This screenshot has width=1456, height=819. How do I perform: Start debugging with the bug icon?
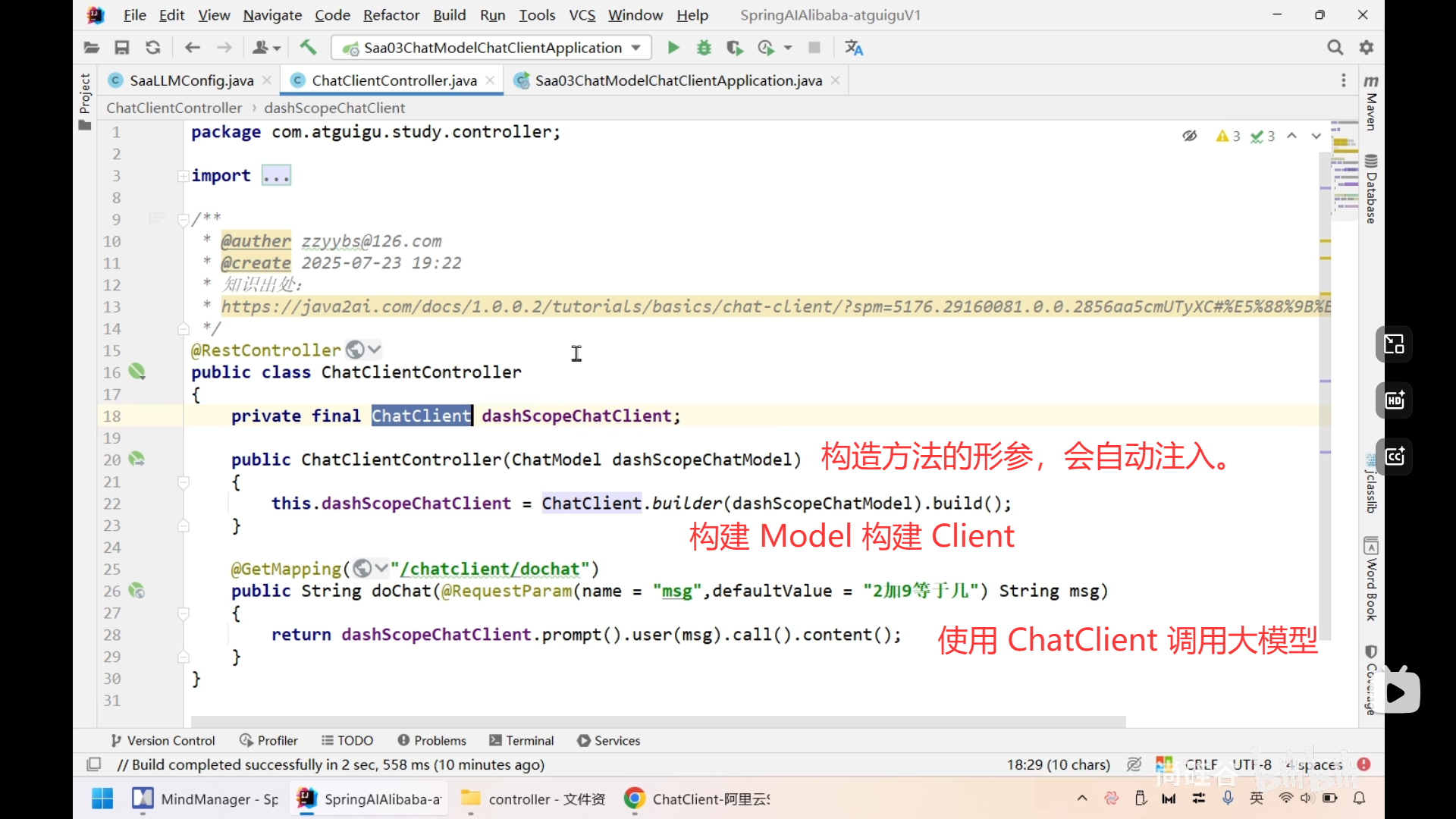click(x=704, y=48)
